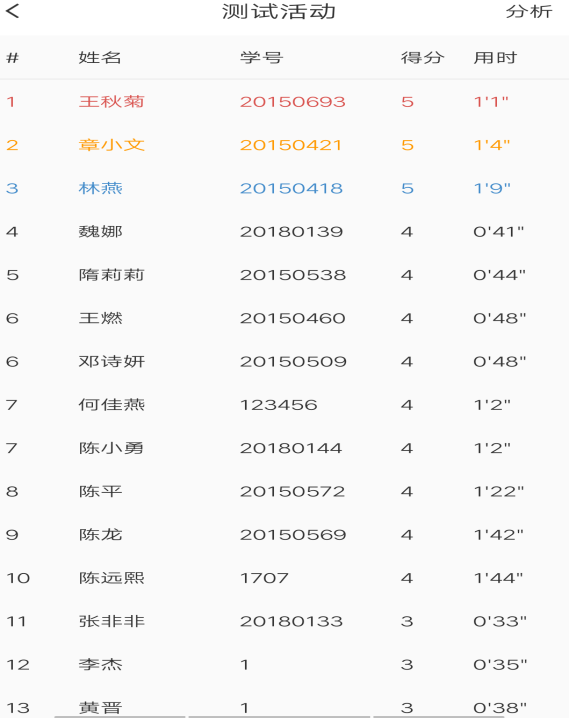Select the row for 张非非
The height and width of the screenshot is (718, 569).
click(284, 621)
